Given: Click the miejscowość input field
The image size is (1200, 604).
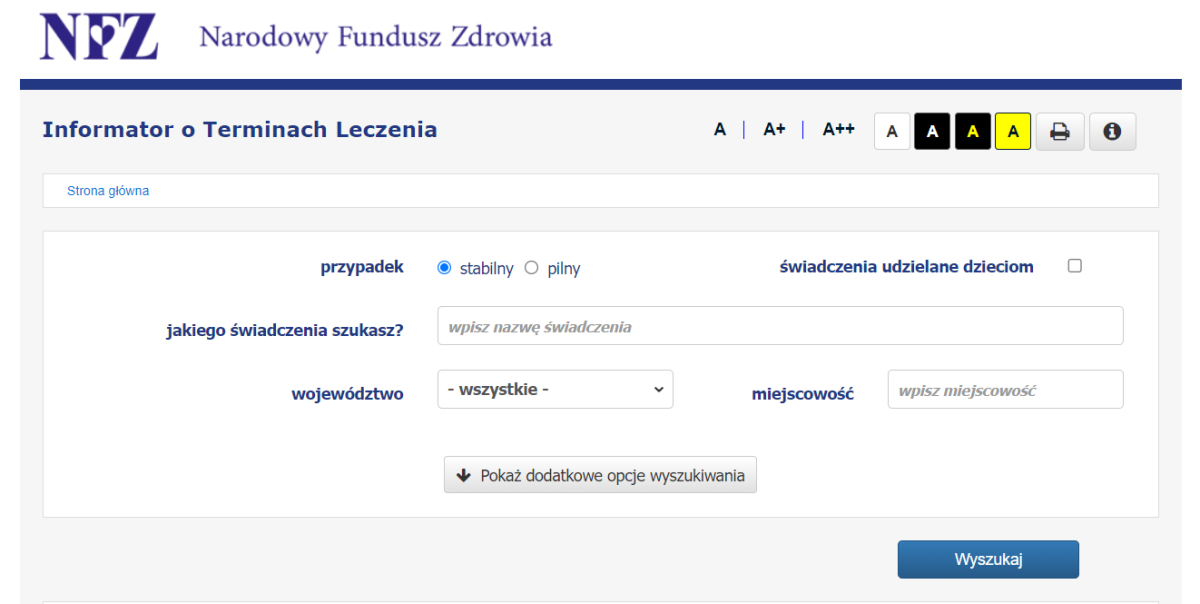Looking at the screenshot, I should (1004, 389).
